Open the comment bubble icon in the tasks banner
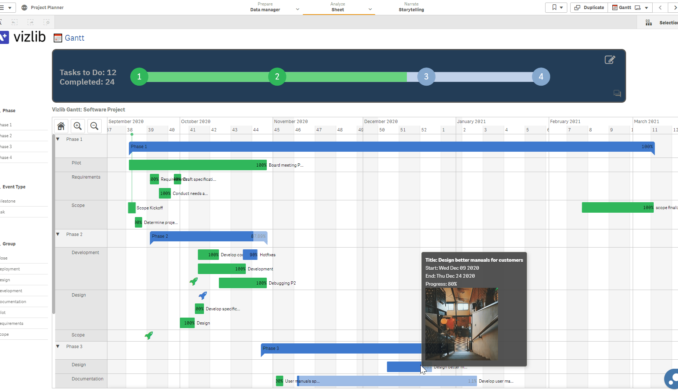This screenshot has height=392, width=678. tap(617, 93)
